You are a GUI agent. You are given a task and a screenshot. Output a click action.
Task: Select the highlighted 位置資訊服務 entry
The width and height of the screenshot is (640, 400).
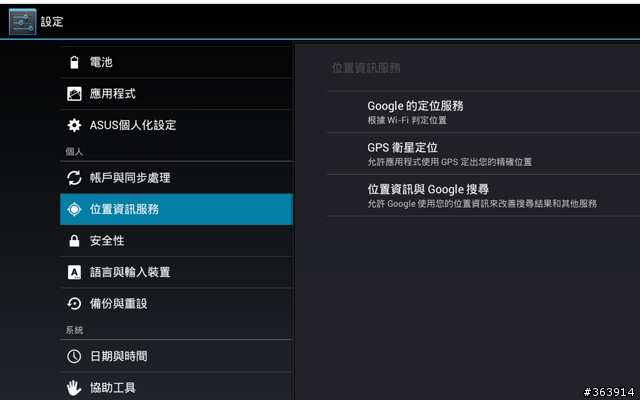point(176,209)
